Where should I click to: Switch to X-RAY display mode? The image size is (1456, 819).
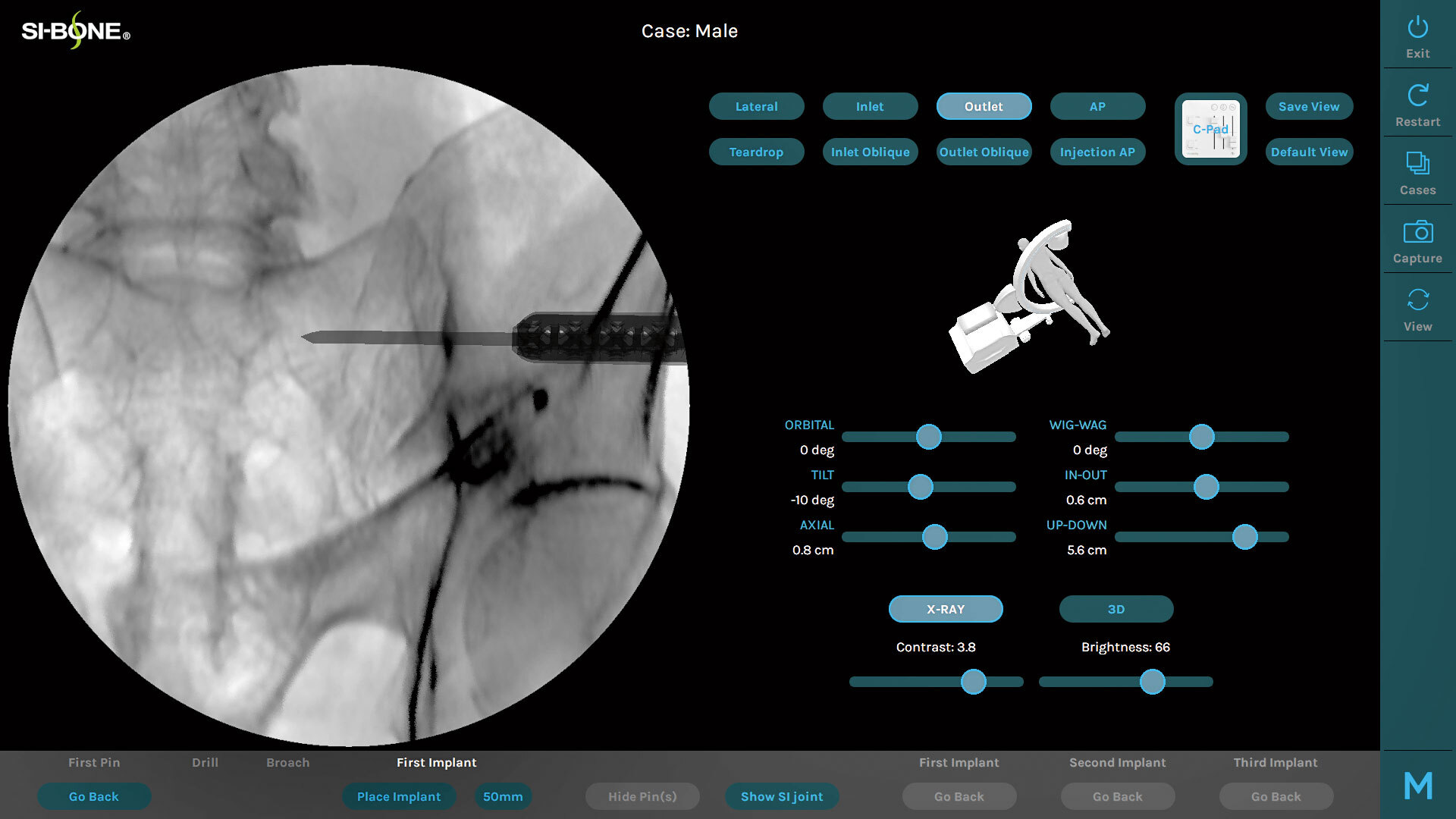tap(945, 609)
